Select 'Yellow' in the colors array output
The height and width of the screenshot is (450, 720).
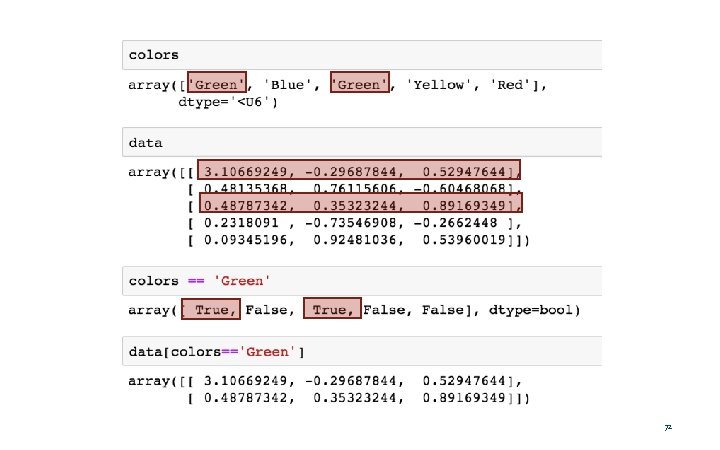438,85
